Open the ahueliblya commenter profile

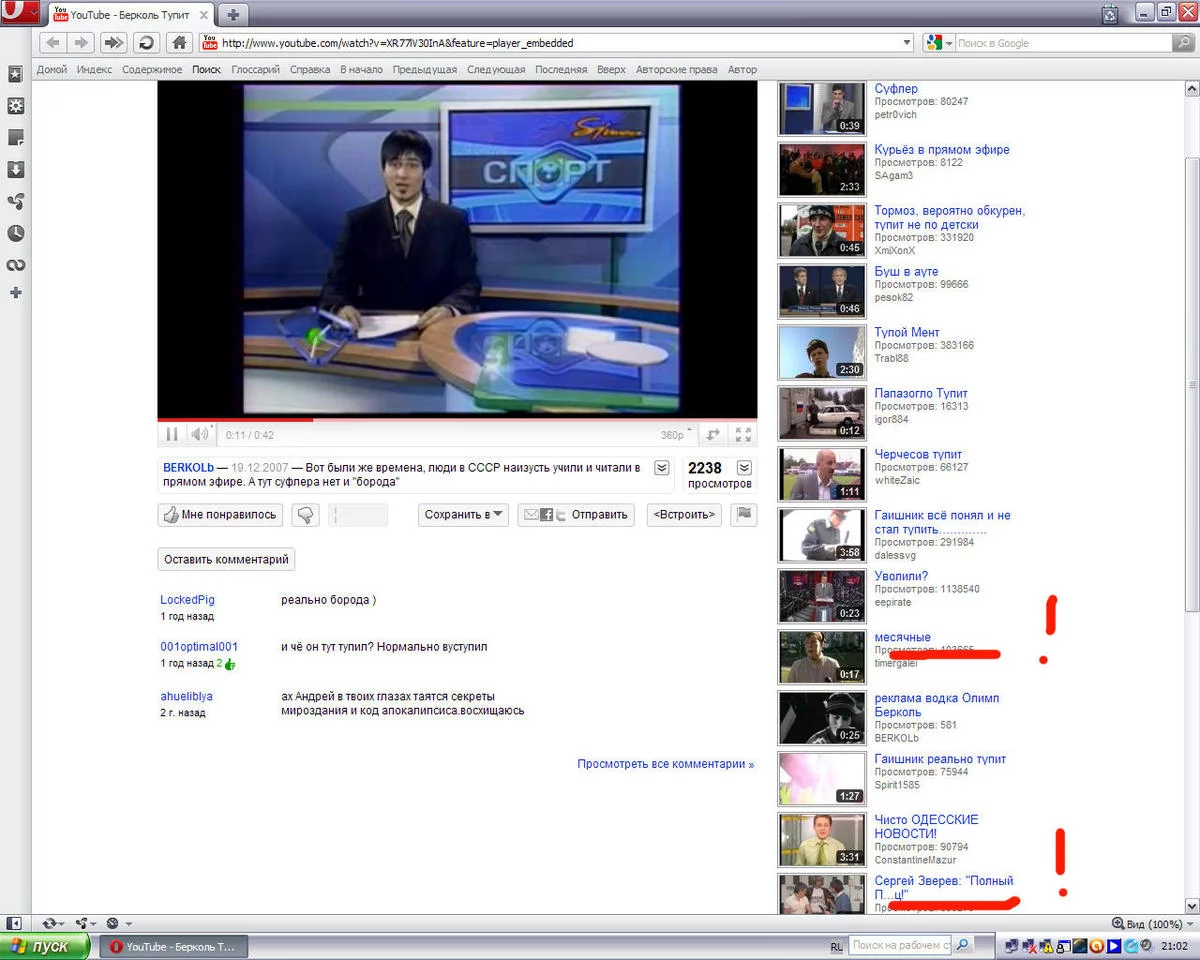click(x=186, y=696)
